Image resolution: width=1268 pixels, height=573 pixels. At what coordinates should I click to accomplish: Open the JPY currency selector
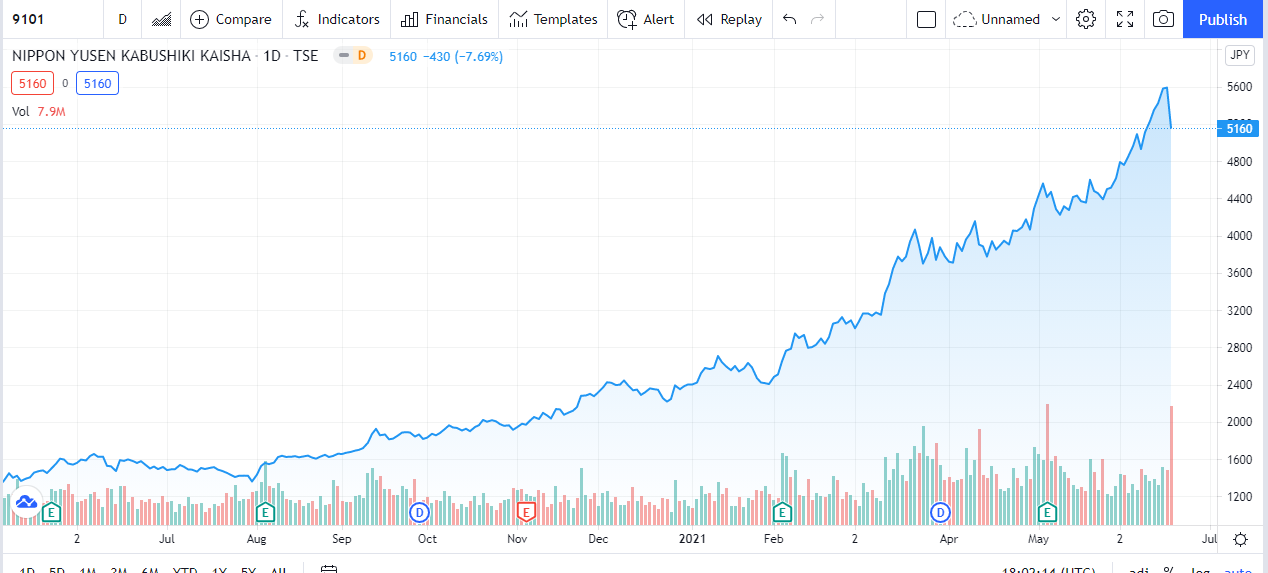(1239, 56)
